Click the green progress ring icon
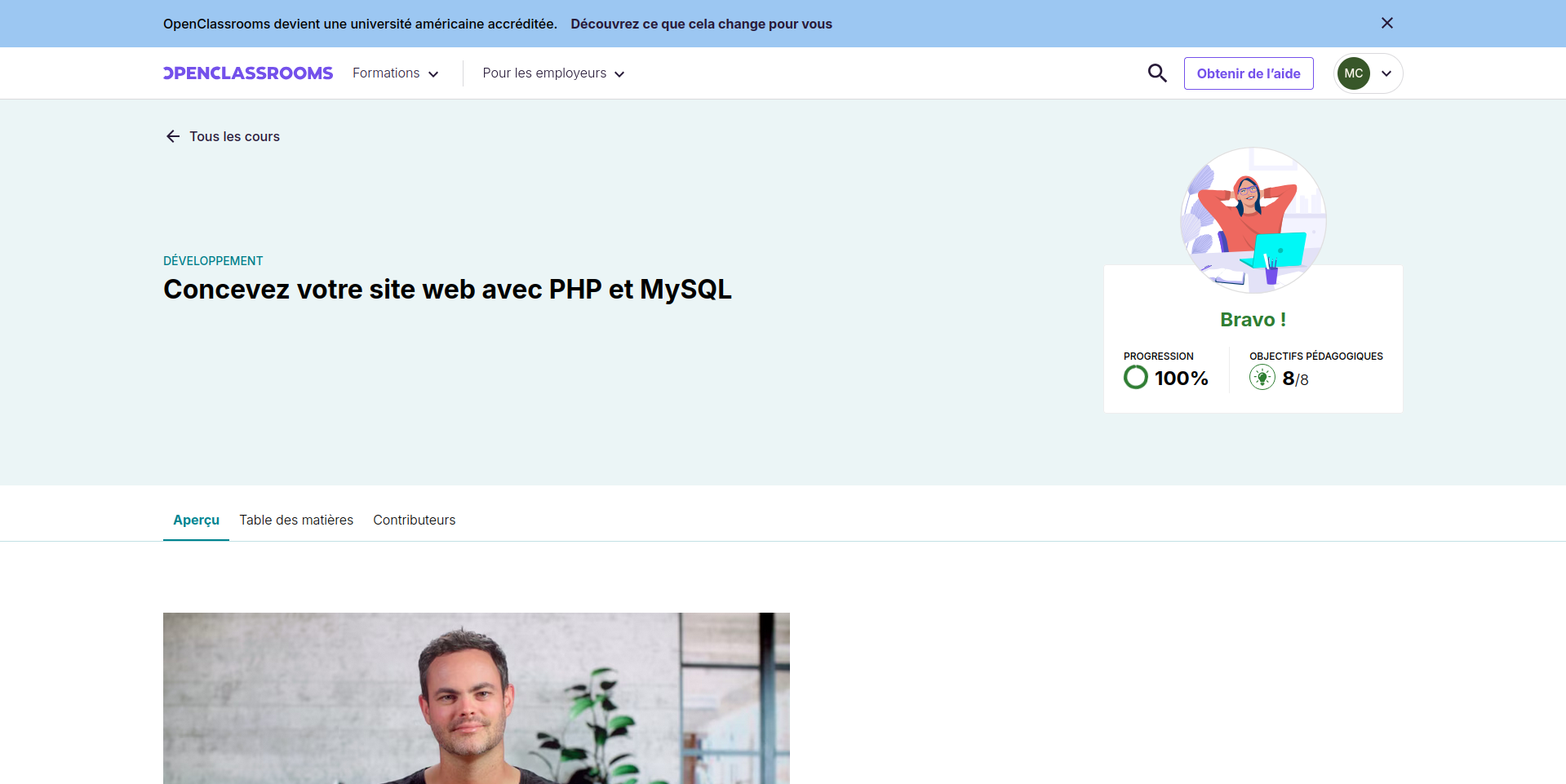The width and height of the screenshot is (1566, 784). [x=1136, y=377]
